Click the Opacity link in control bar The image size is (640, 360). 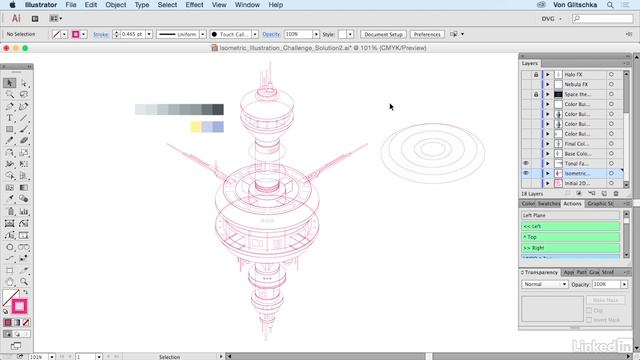(271, 34)
